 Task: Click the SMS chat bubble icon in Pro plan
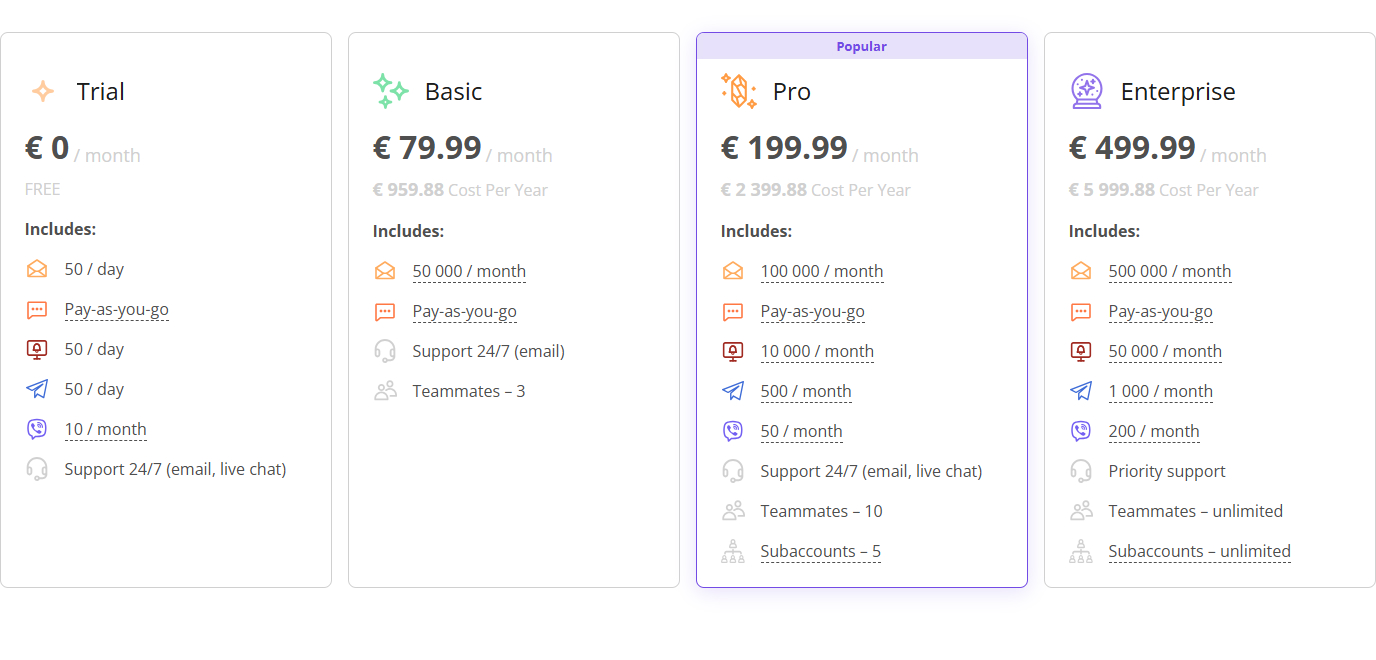tap(733, 311)
